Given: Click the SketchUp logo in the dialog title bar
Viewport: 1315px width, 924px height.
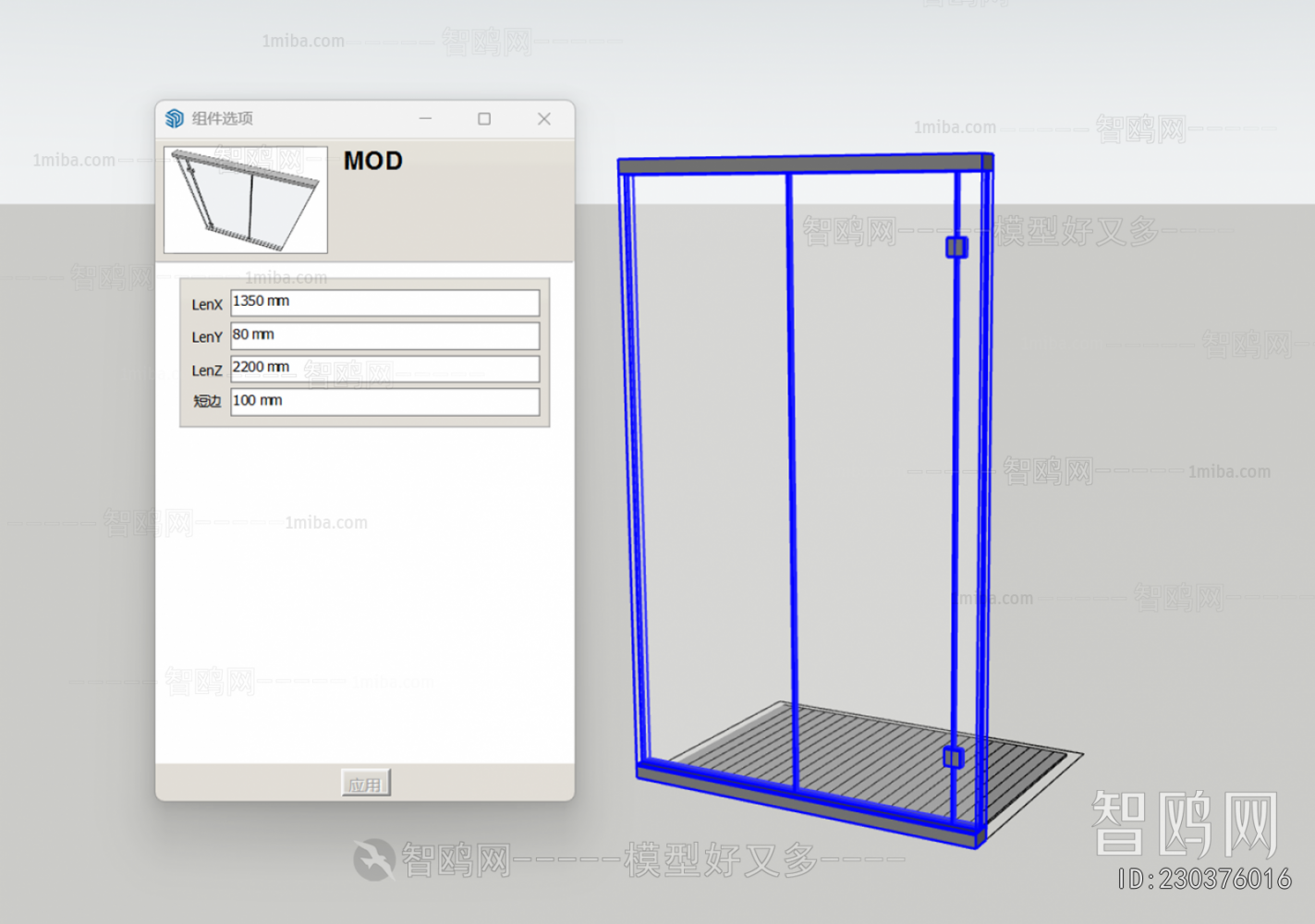Looking at the screenshot, I should [x=175, y=118].
